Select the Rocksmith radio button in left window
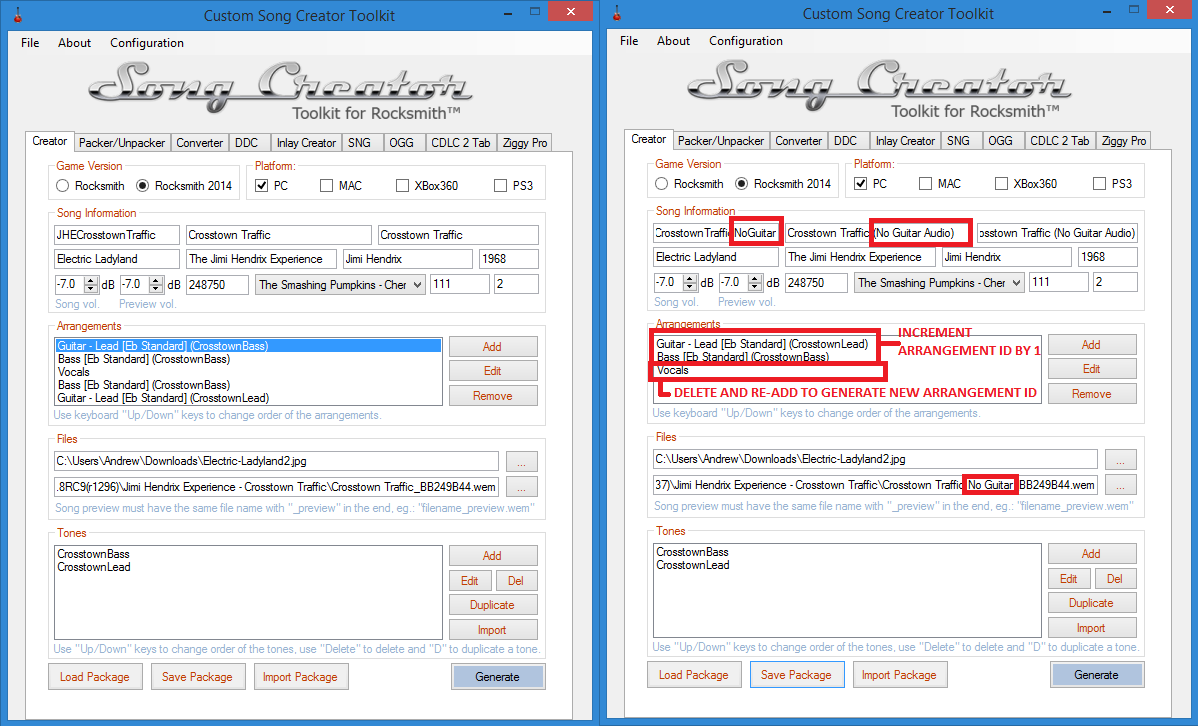The height and width of the screenshot is (726, 1198). pos(63,186)
